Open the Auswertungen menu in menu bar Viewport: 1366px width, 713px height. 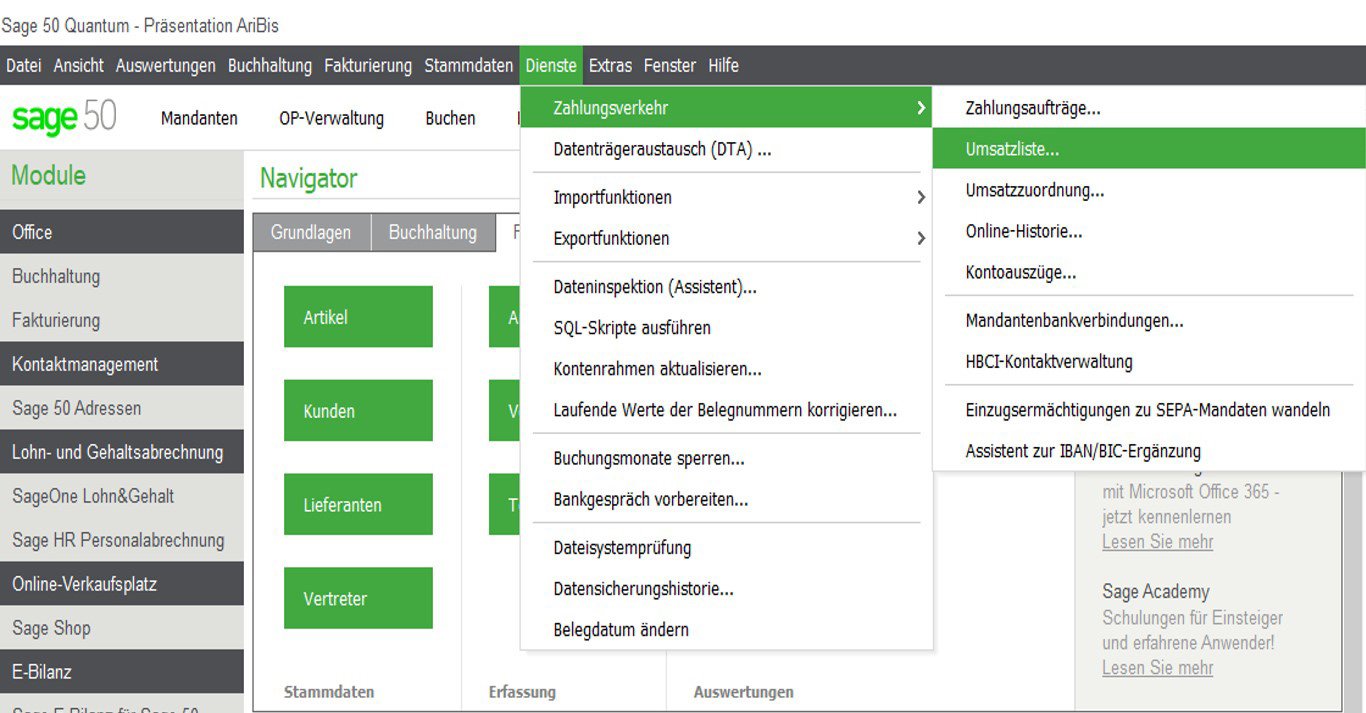click(x=165, y=66)
